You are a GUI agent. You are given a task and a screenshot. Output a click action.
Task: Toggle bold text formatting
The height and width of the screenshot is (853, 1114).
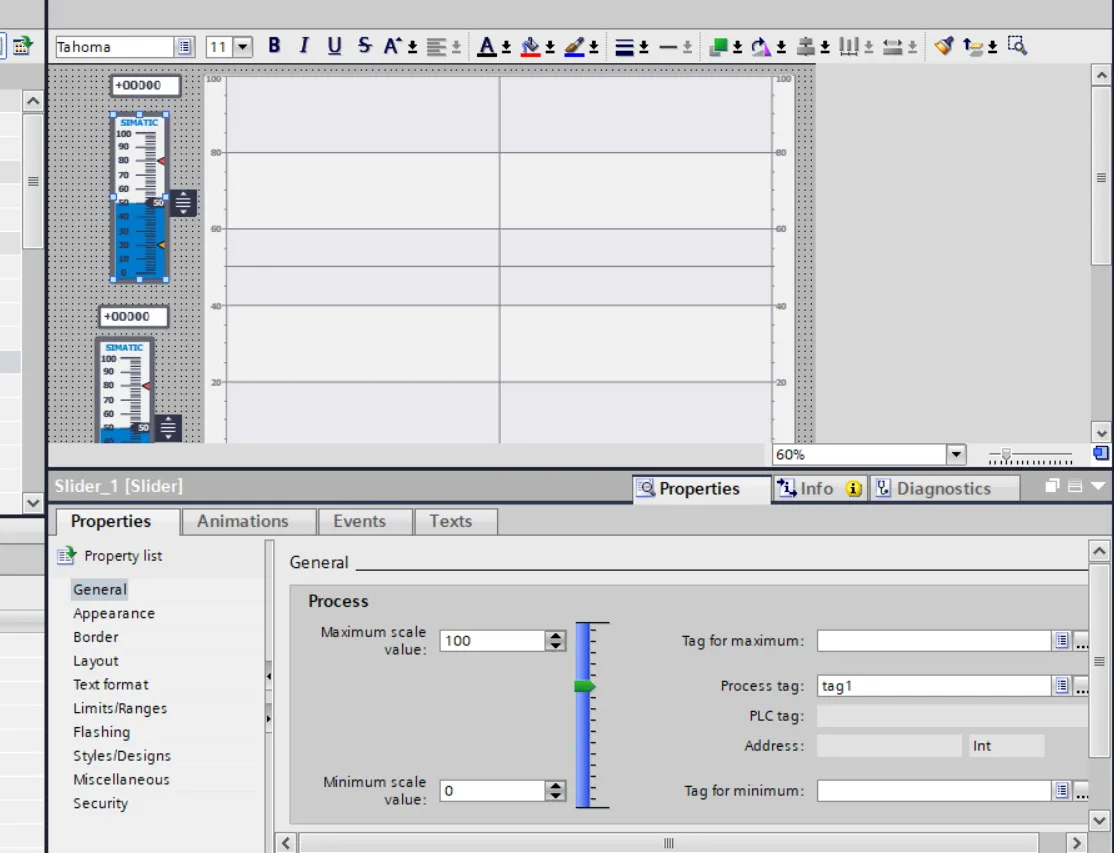274,45
